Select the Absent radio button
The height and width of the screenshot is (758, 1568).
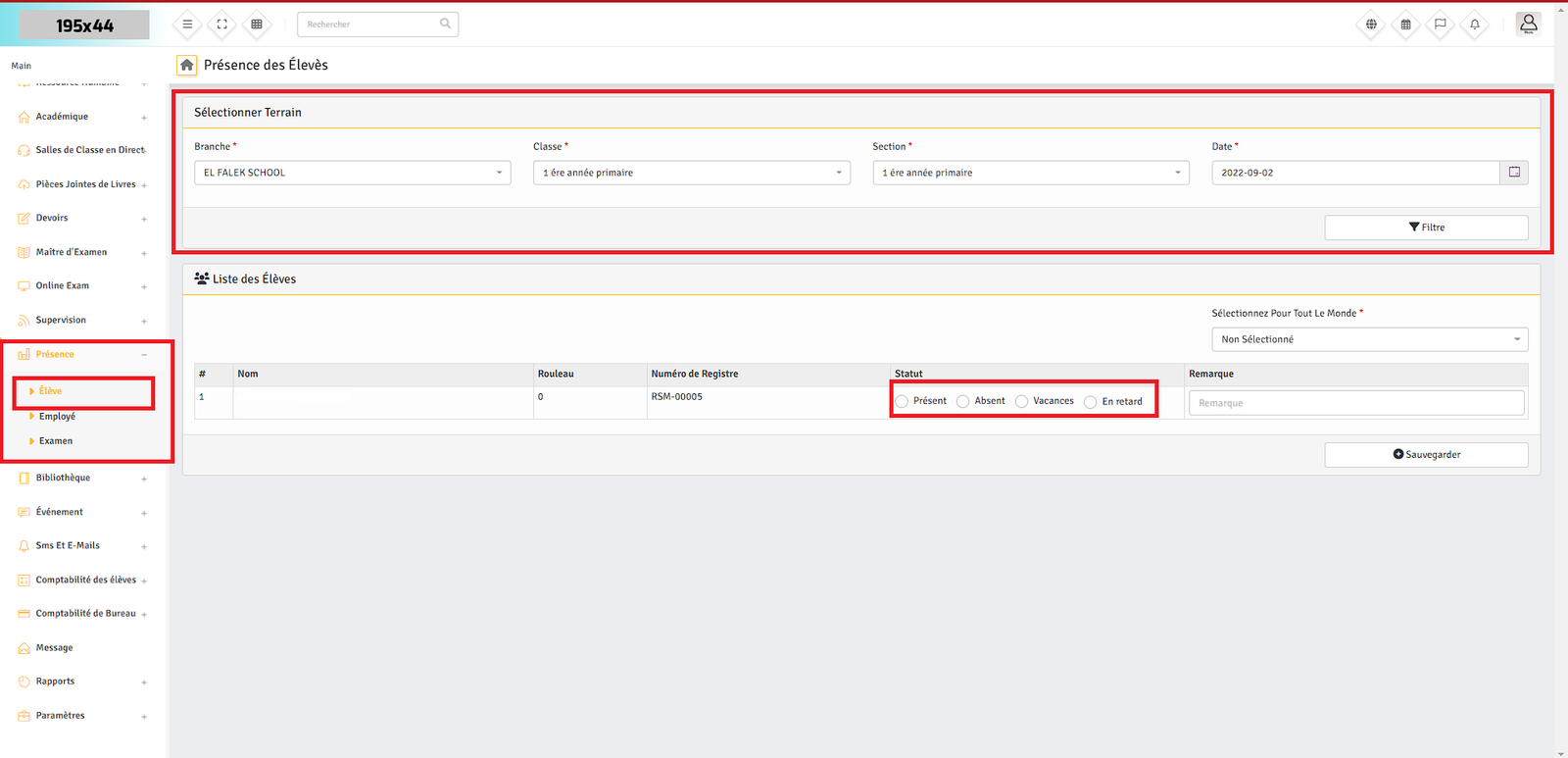point(963,402)
